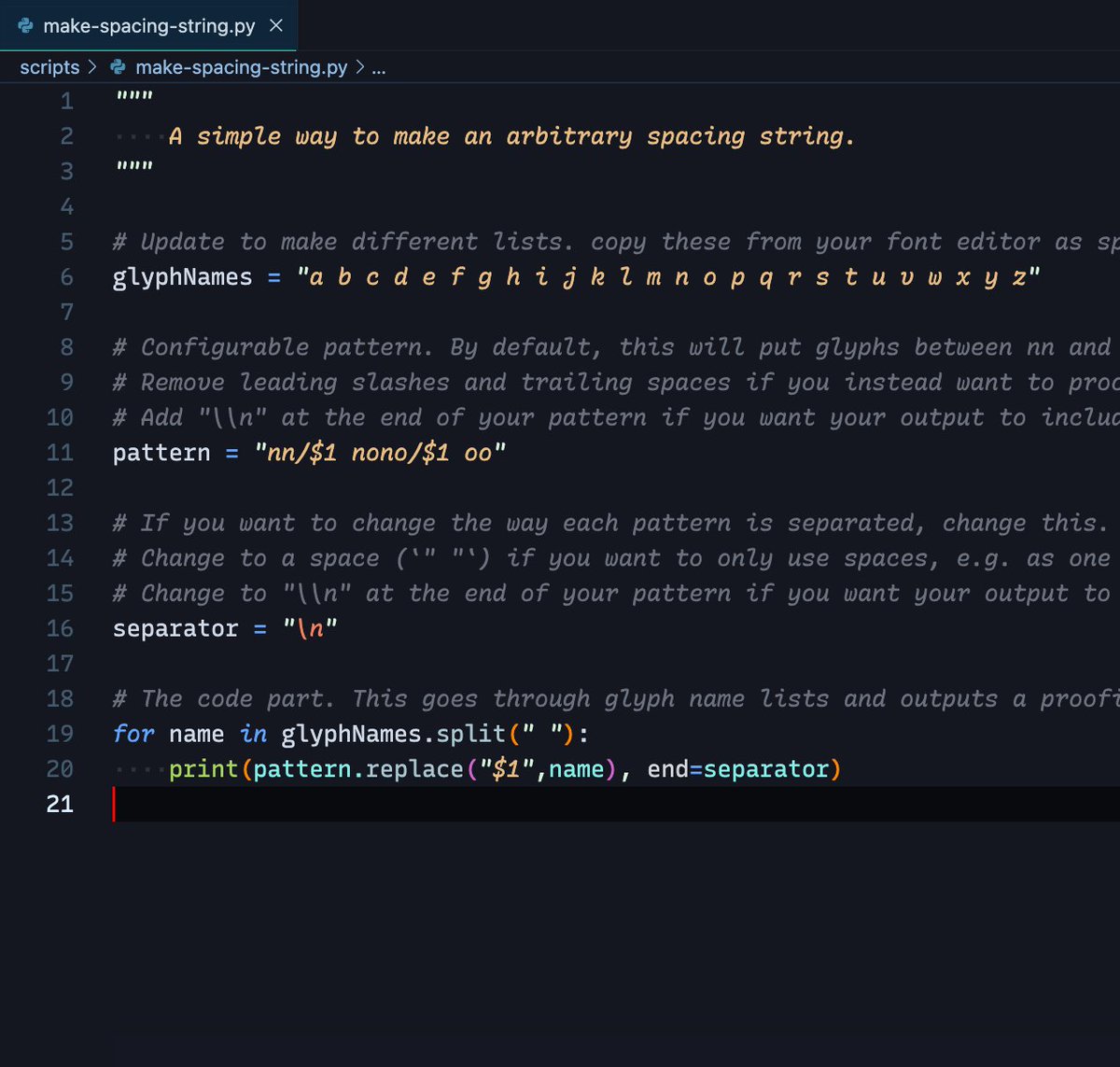
Task: Click pattern.replace on line 20
Action: [358, 769]
